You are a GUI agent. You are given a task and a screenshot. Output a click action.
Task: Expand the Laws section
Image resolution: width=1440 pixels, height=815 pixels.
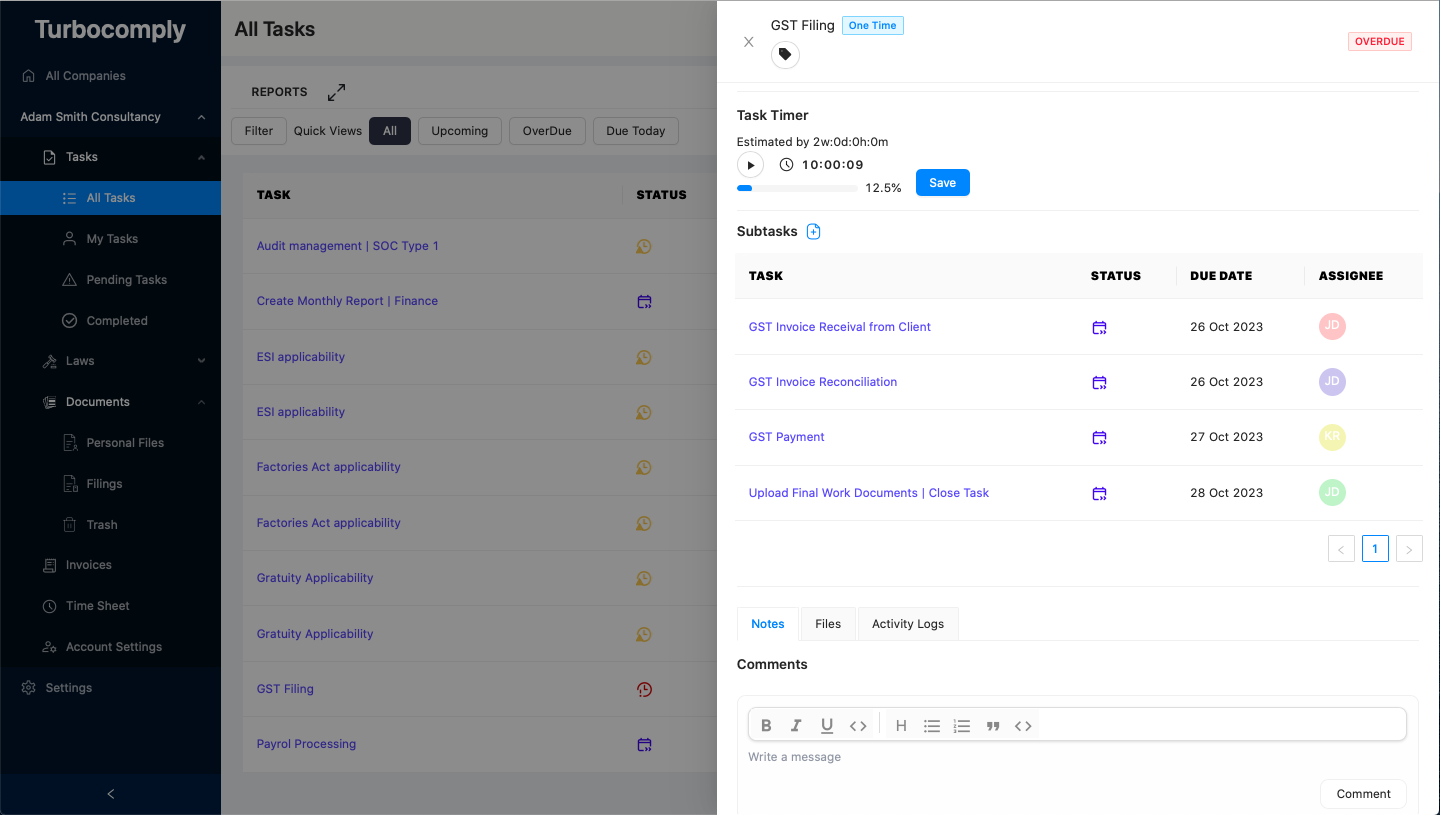coord(202,360)
